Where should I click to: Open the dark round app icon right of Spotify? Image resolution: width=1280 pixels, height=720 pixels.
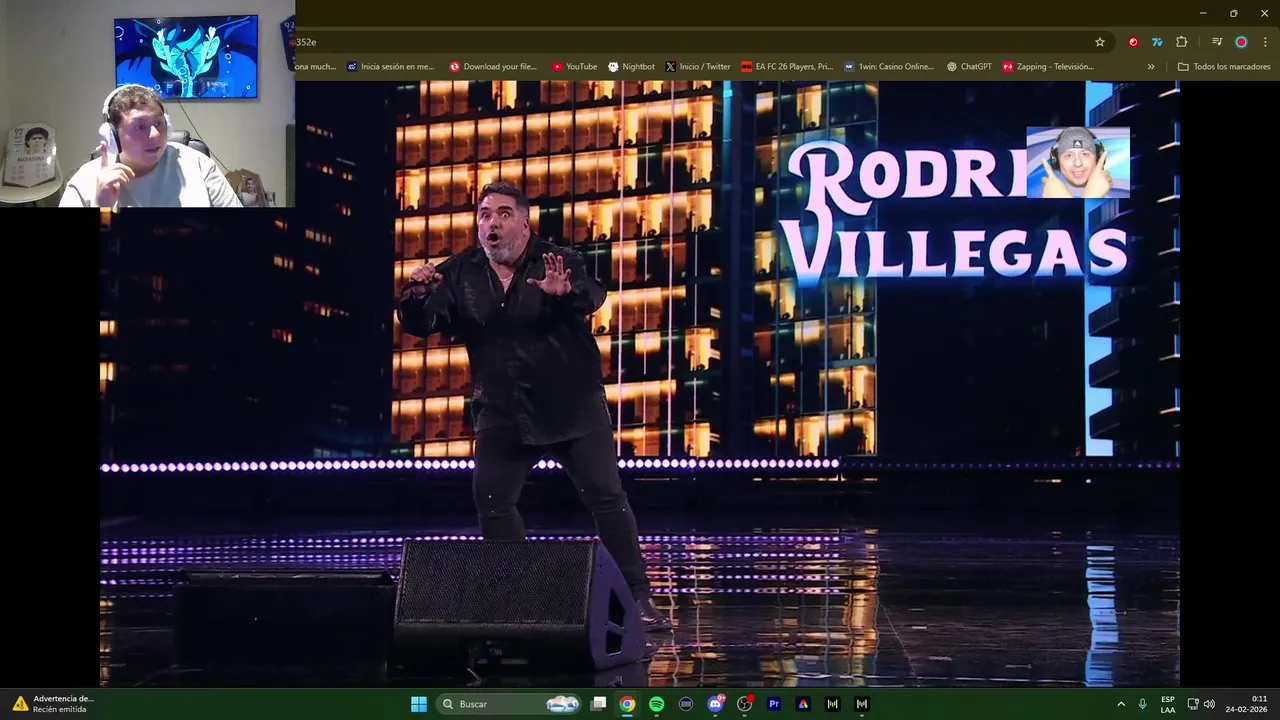[x=686, y=704]
